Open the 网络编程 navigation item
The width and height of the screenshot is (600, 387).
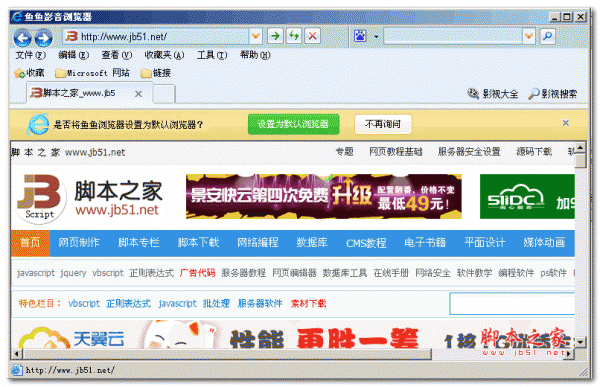(258, 243)
